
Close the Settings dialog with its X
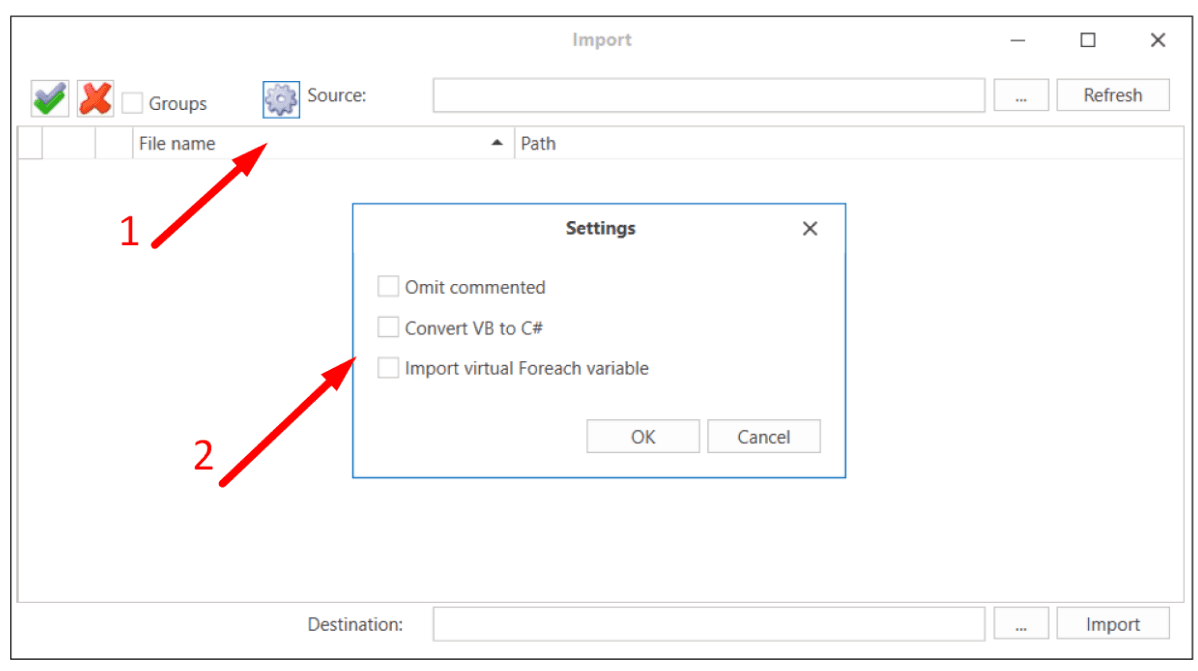pyautogui.click(x=810, y=229)
